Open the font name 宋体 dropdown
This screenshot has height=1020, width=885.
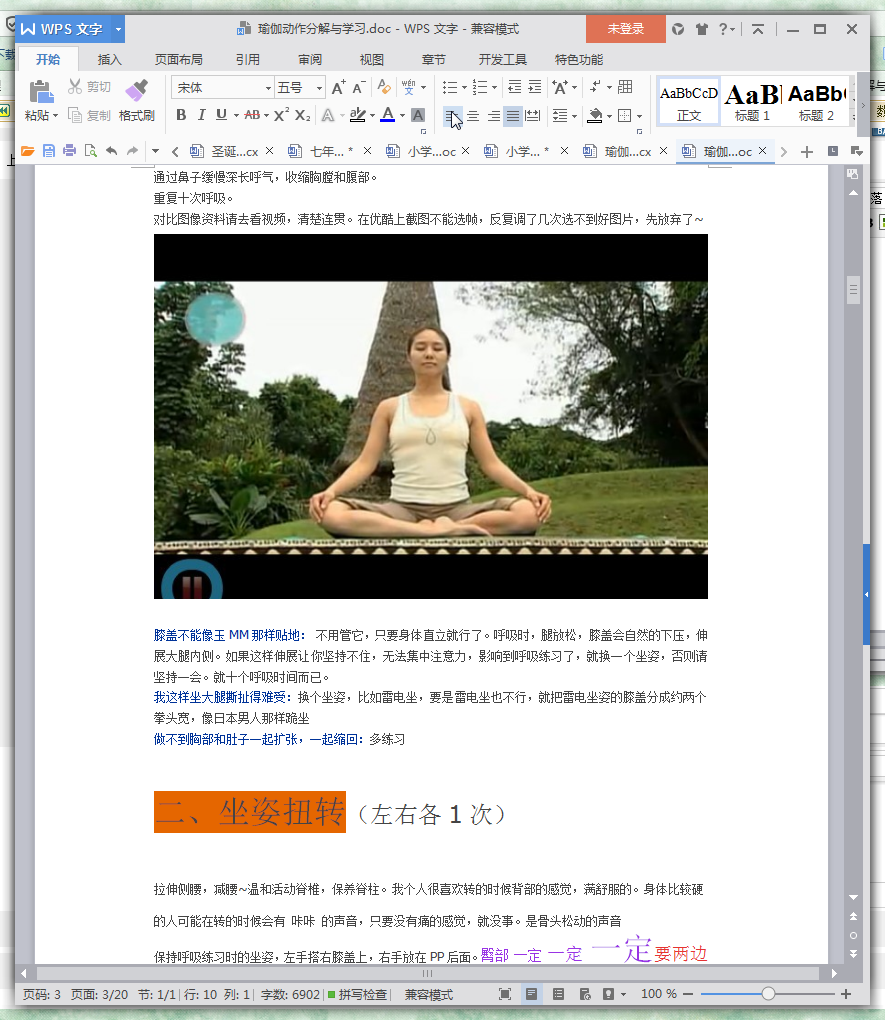[x=267, y=88]
